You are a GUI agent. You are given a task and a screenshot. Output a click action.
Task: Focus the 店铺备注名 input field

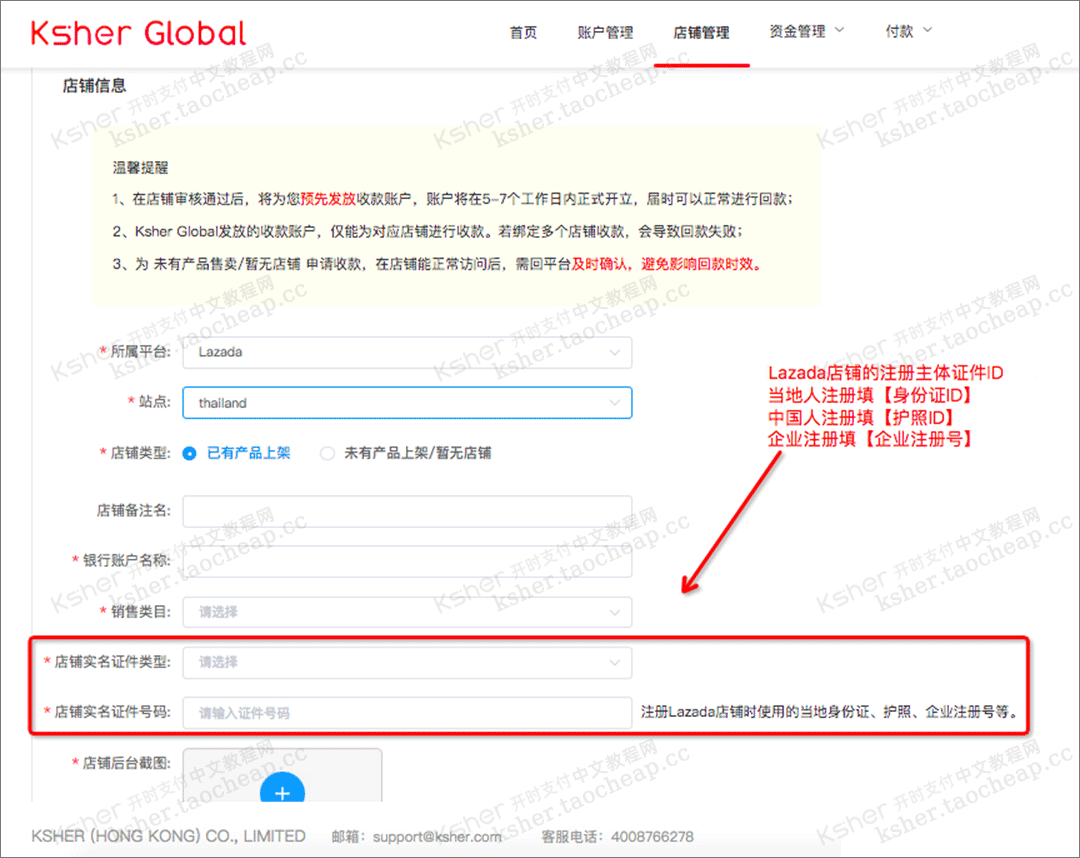point(407,511)
